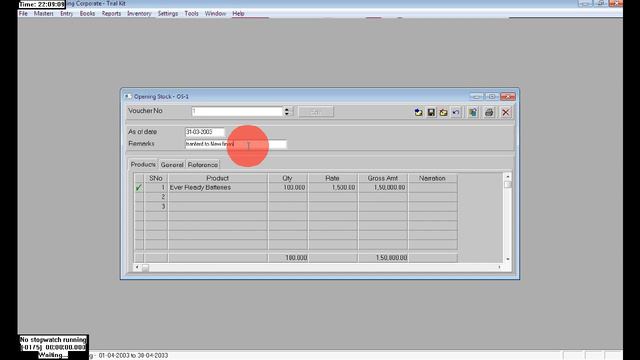Click the new voucher icon in toolbar
640x360 pixels.
point(418,112)
